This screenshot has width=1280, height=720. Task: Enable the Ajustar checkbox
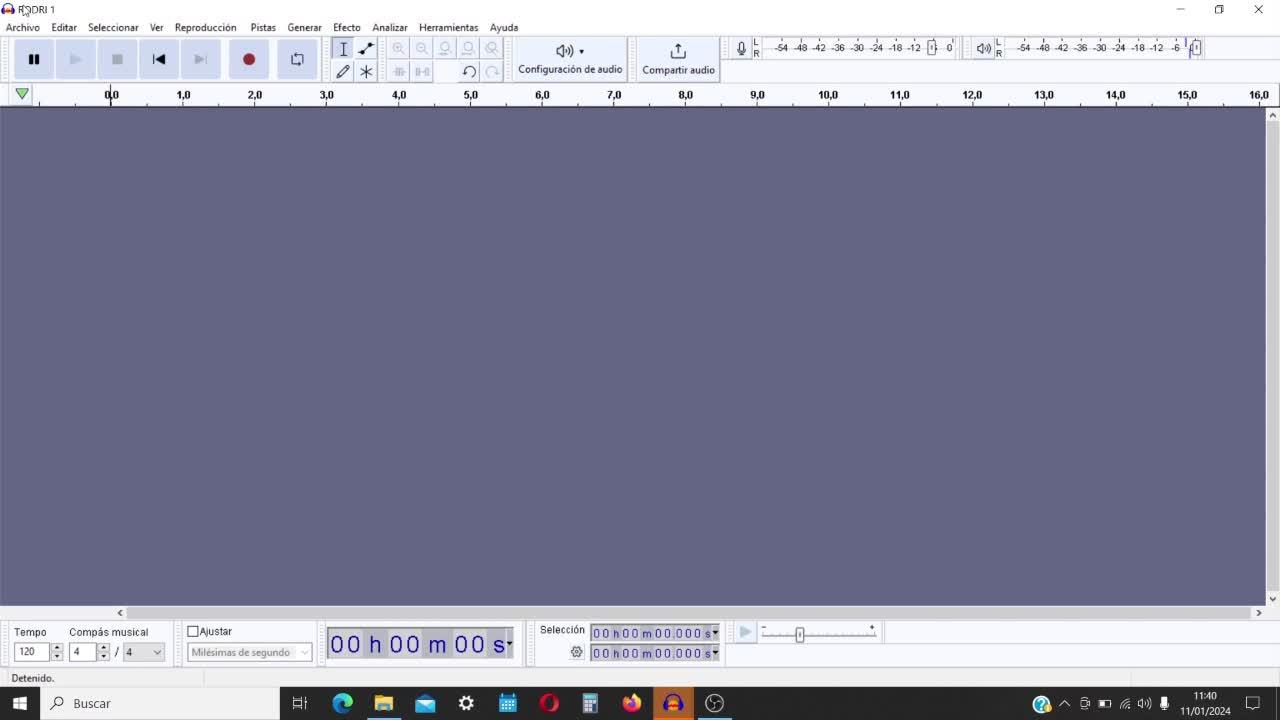[193, 631]
